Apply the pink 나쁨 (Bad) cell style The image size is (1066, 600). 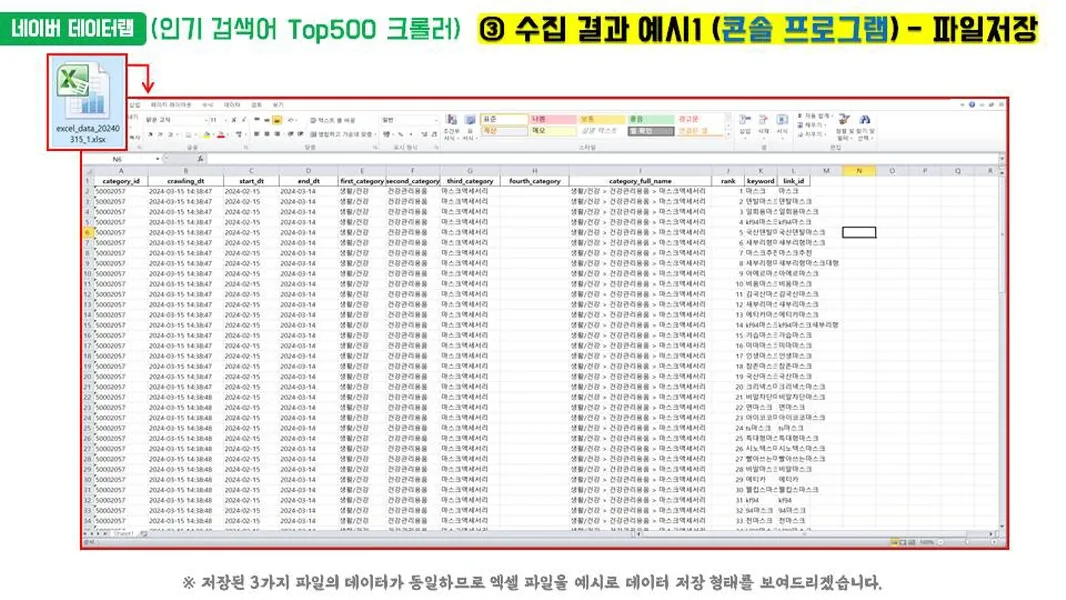coord(553,120)
